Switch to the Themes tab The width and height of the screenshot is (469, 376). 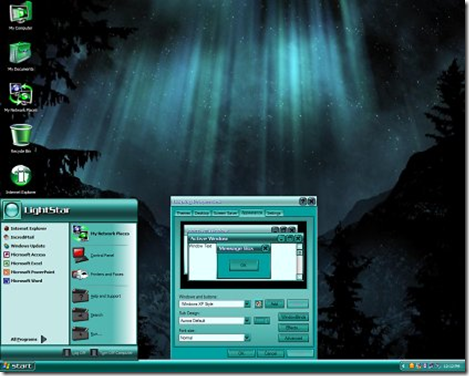[183, 213]
